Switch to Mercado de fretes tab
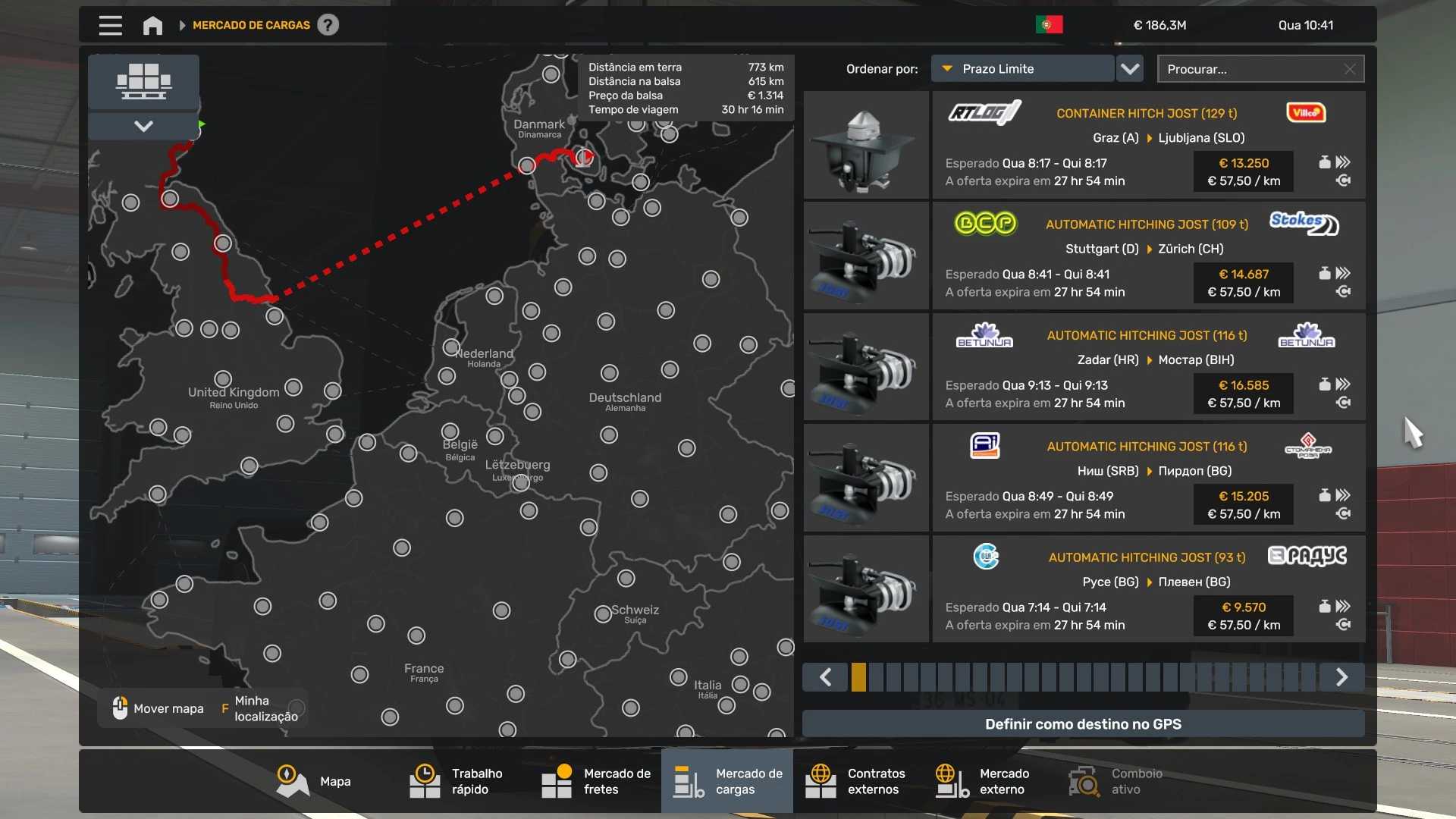Screen dimensions: 1456x819 (x=596, y=781)
